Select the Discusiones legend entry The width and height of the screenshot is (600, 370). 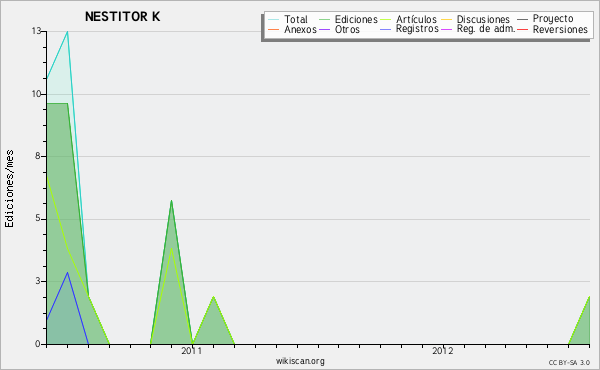click(x=483, y=19)
